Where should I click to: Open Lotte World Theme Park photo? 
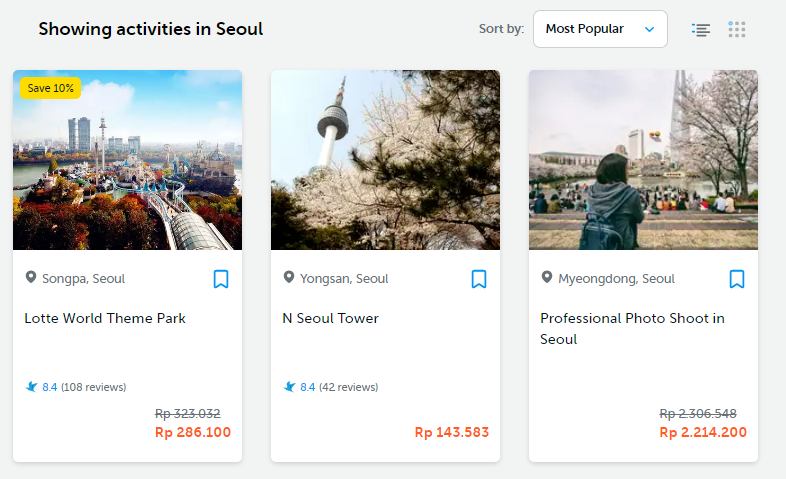pyautogui.click(x=127, y=160)
